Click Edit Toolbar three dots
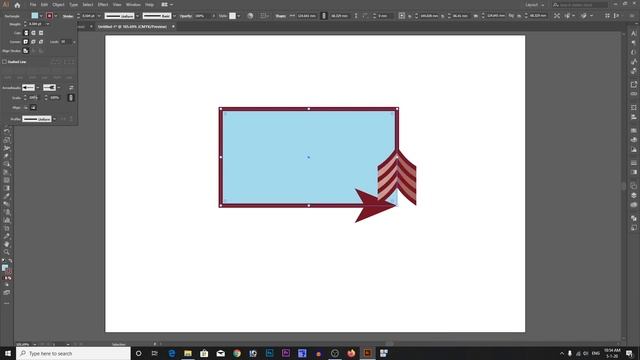The width and height of the screenshot is (640, 360). [x=7, y=303]
